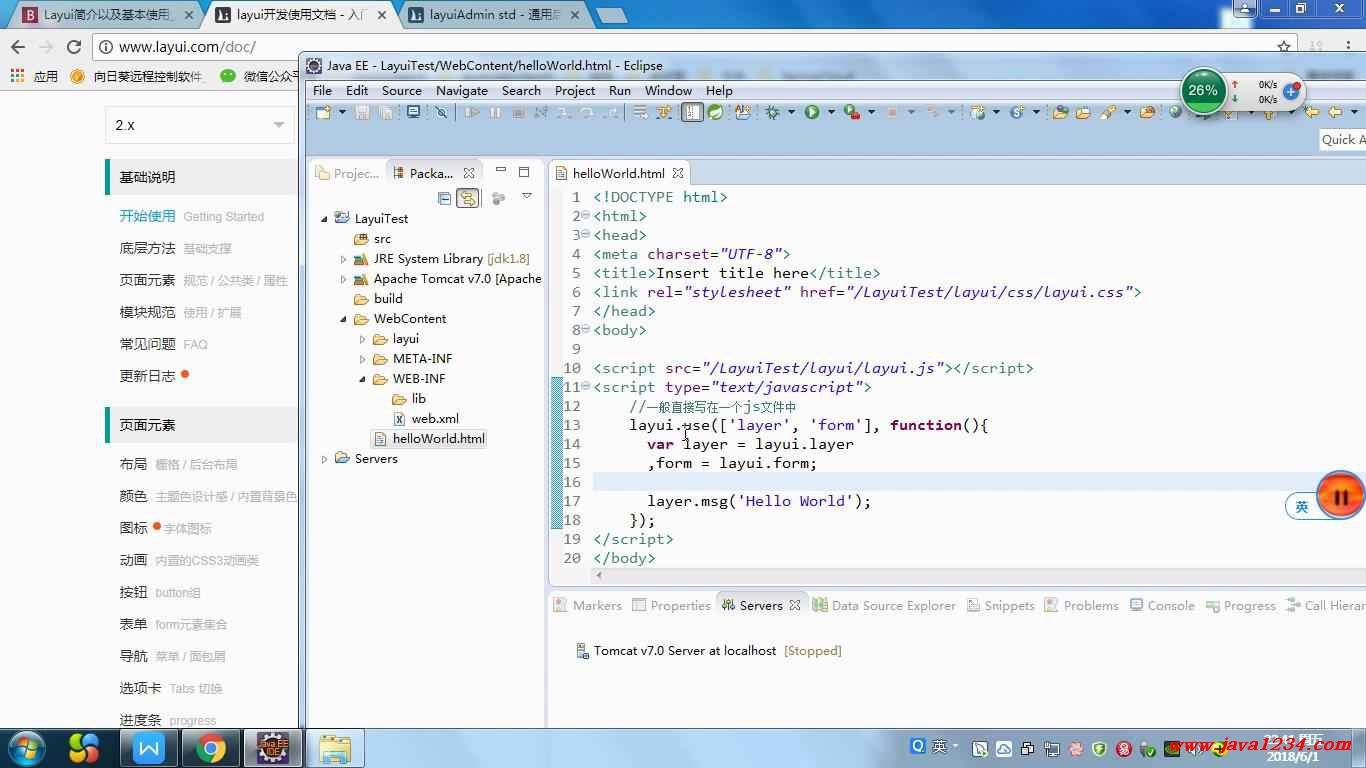The width and height of the screenshot is (1366, 768).
Task: Collapse the LayuiTest project node
Action: tap(324, 218)
